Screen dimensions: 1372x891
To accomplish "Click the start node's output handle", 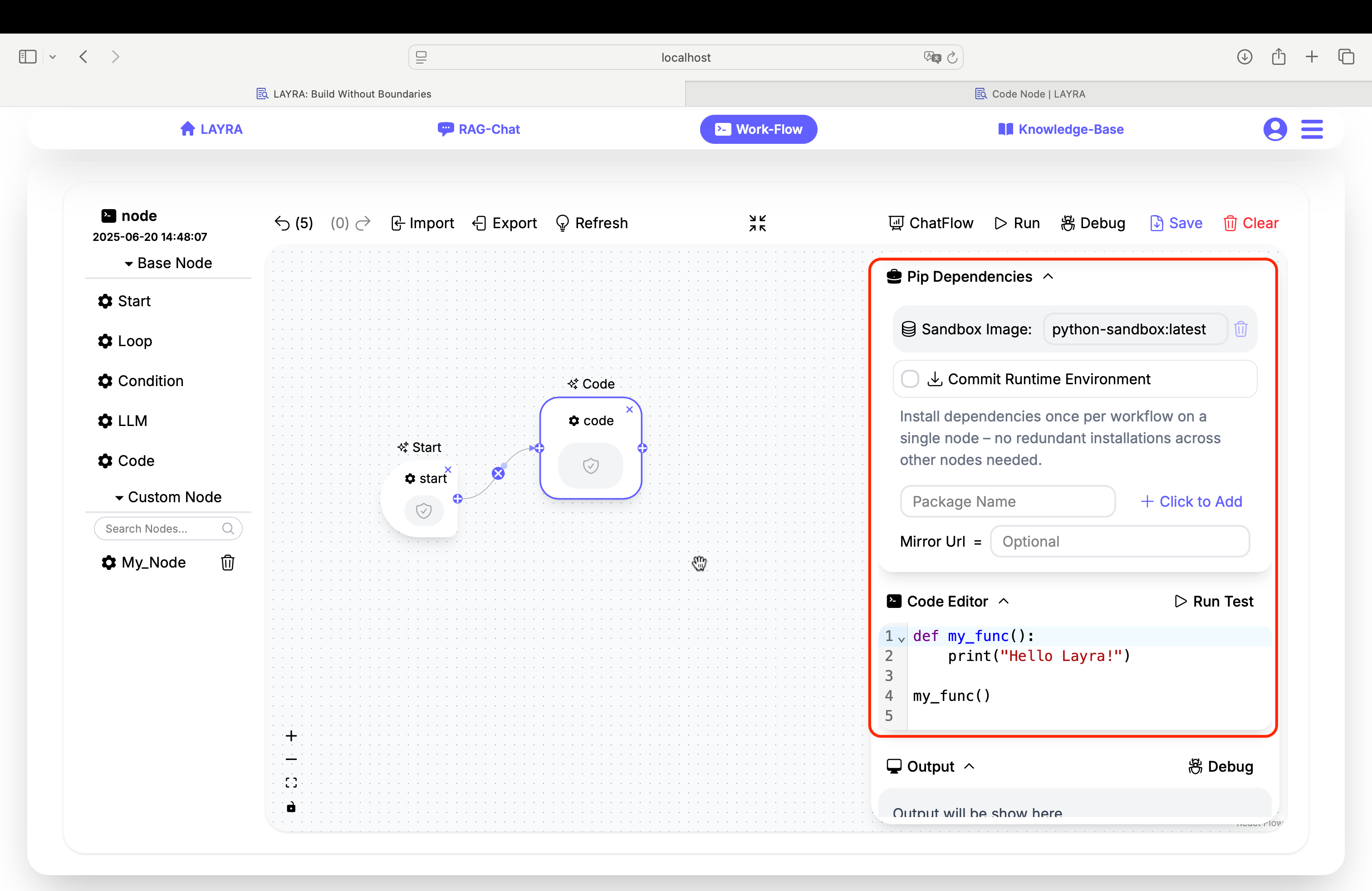I will click(458, 499).
